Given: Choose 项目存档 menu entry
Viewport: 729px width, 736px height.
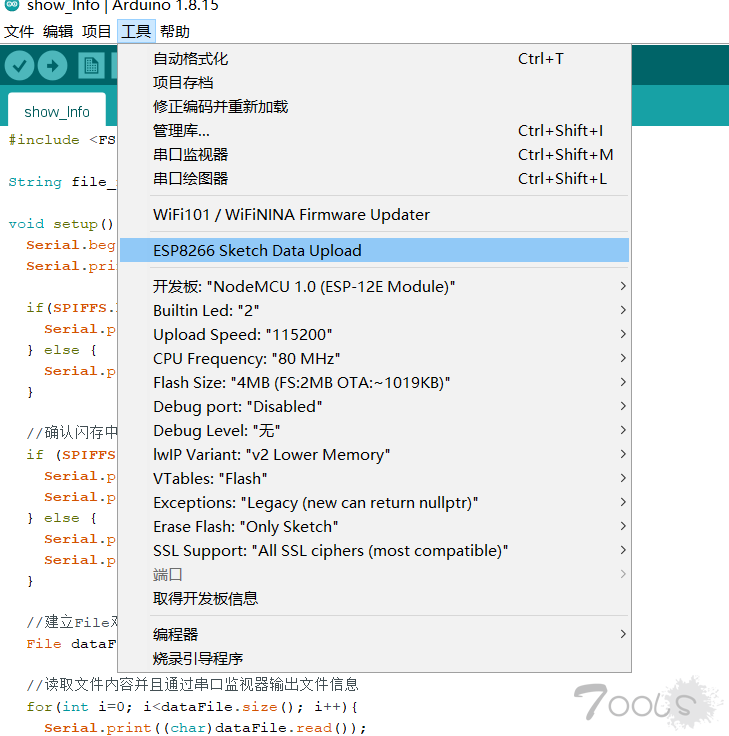Looking at the screenshot, I should 374,83.
